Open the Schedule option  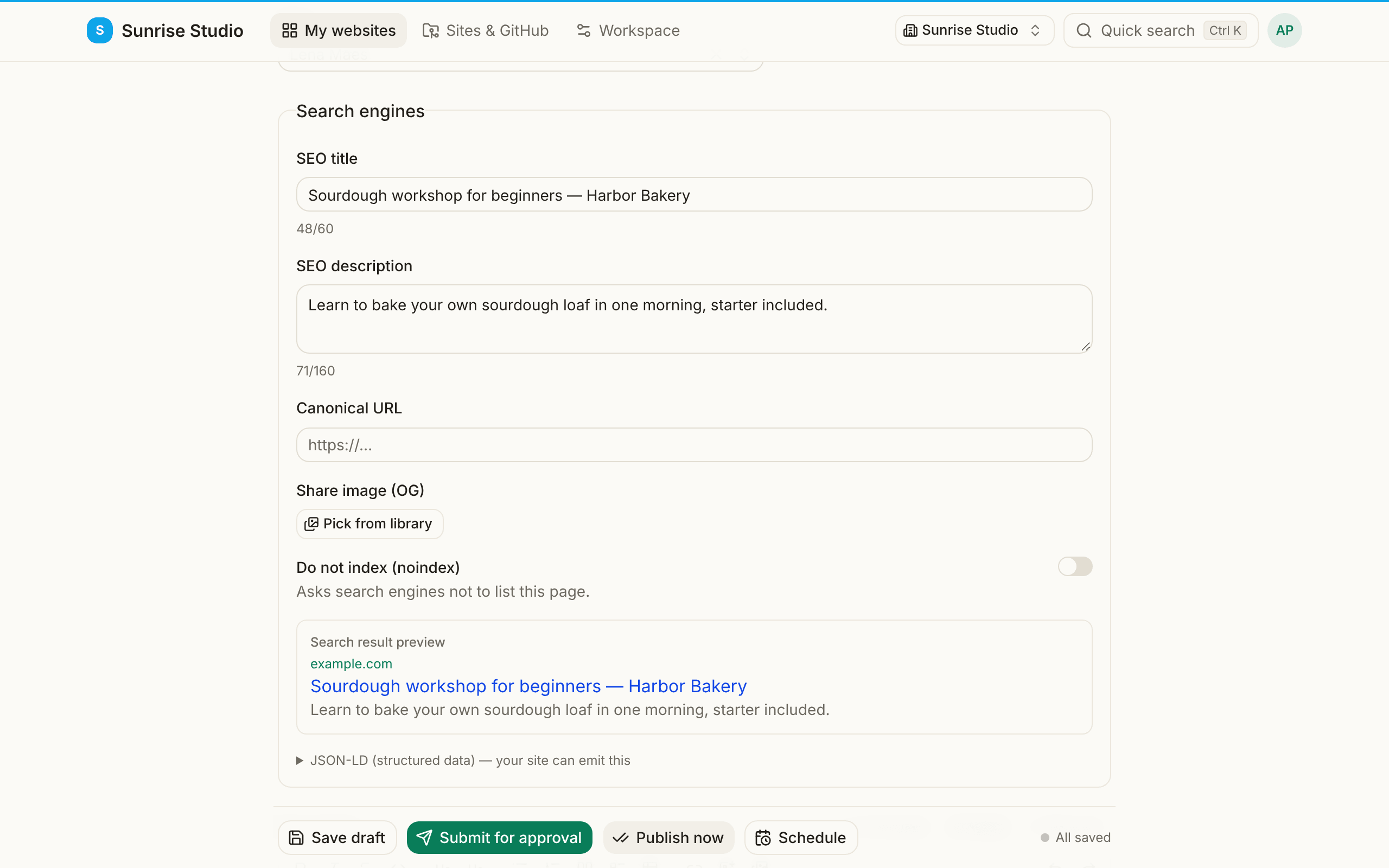(x=801, y=838)
